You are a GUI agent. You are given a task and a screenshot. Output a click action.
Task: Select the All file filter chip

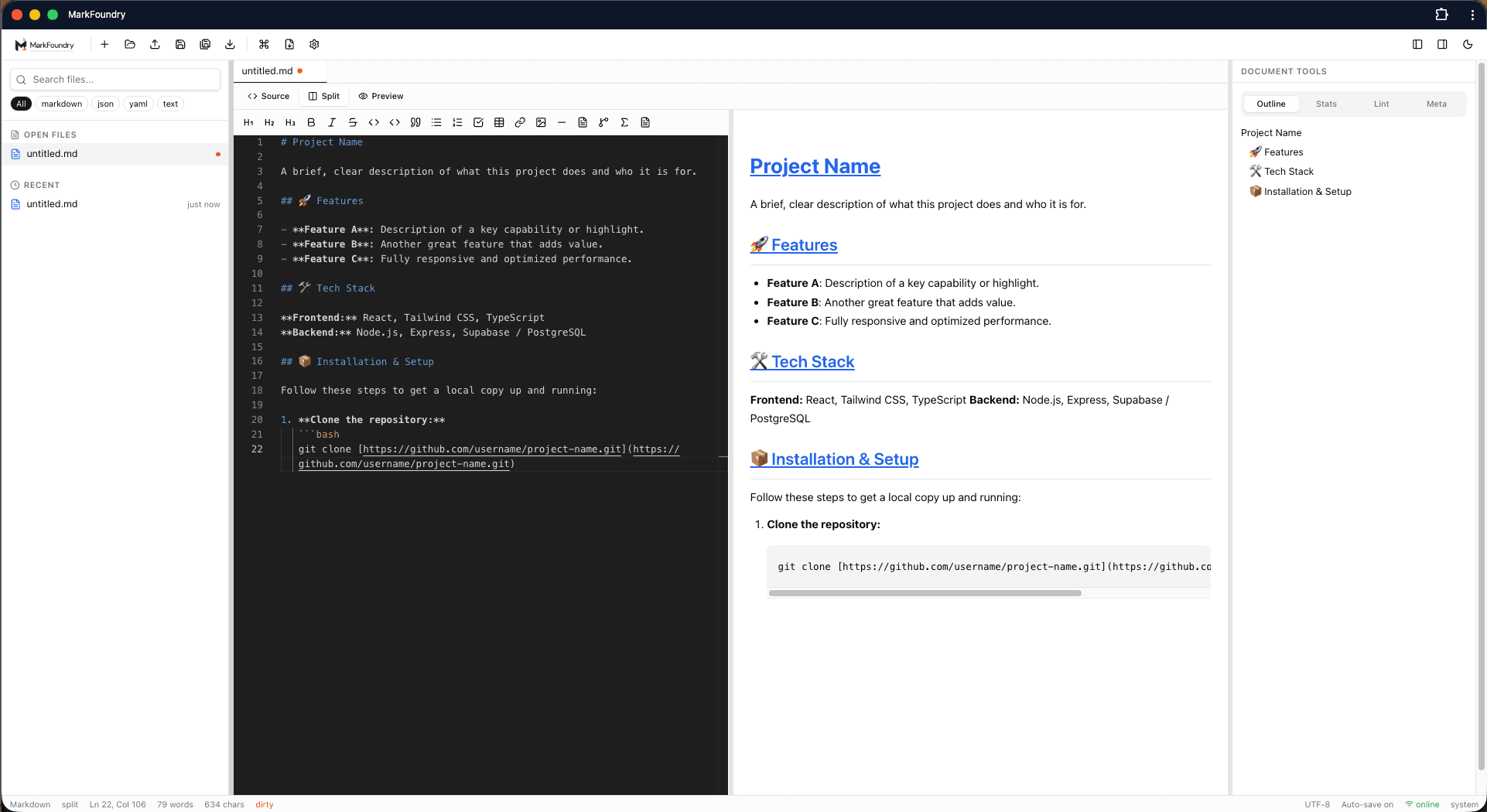click(21, 104)
